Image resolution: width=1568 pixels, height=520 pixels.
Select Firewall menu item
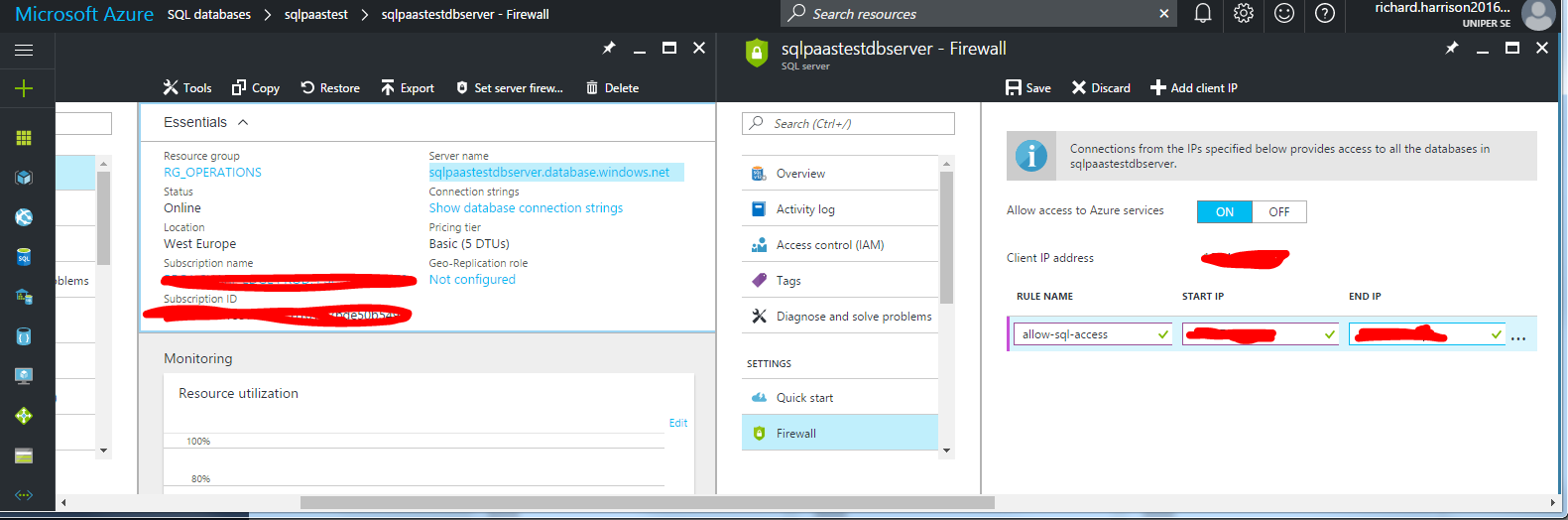click(x=839, y=434)
